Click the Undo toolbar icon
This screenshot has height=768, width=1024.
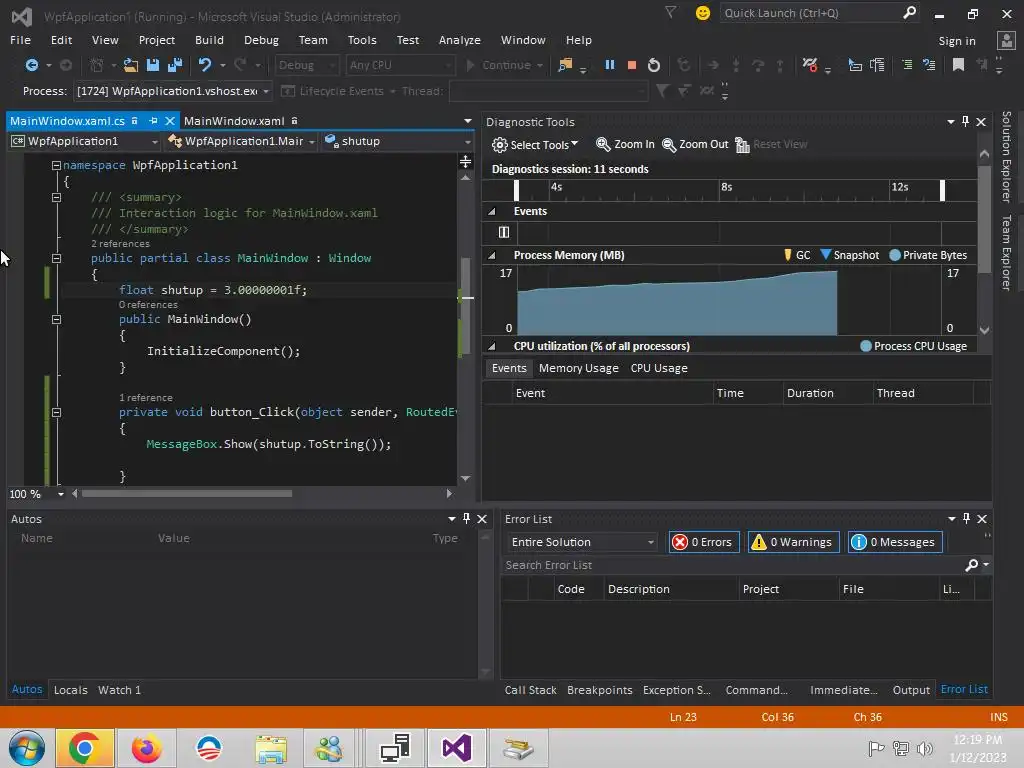coord(205,65)
